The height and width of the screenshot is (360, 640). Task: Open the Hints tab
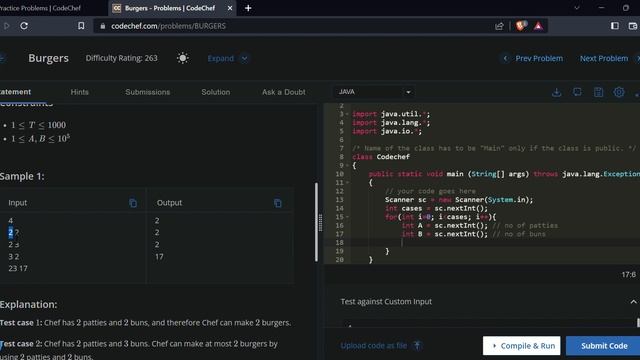point(80,92)
